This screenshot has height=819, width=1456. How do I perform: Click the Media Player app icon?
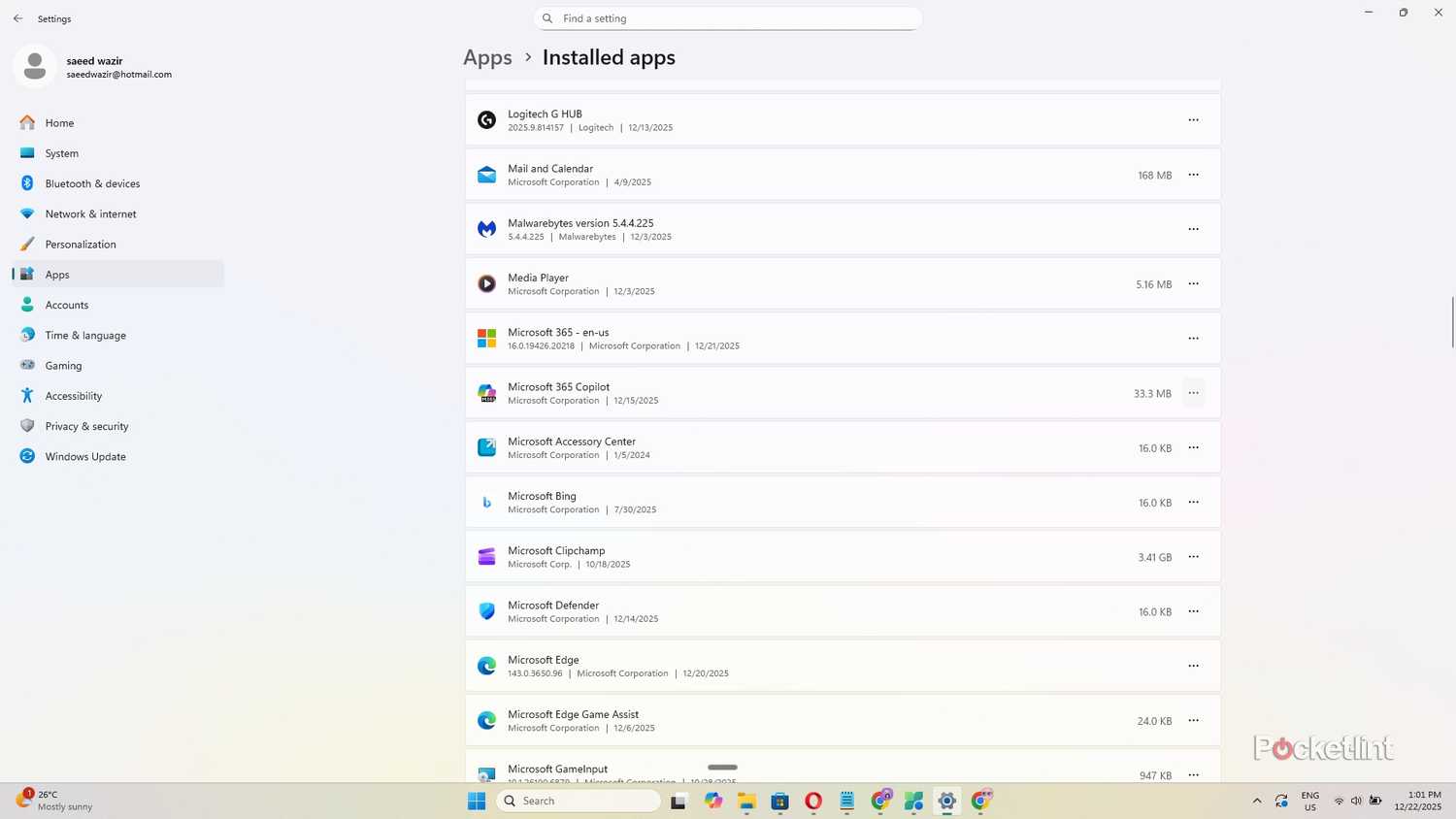pyautogui.click(x=486, y=284)
